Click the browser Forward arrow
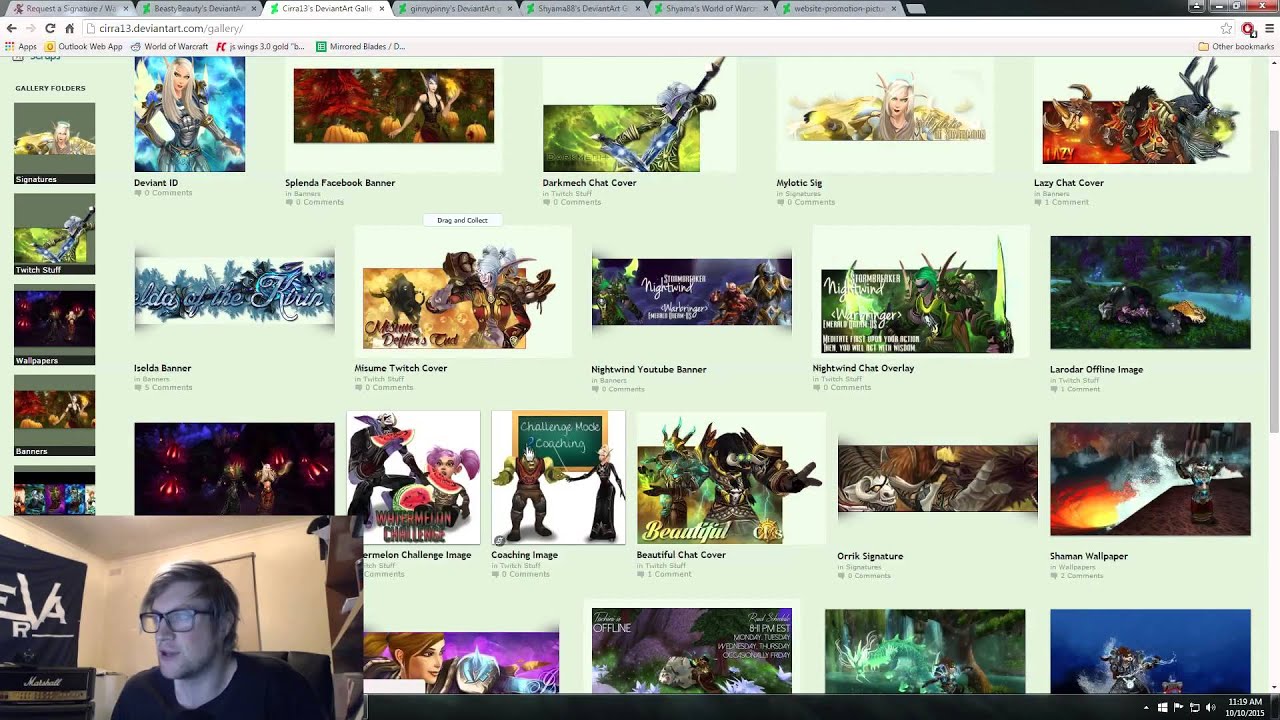This screenshot has width=1280, height=720. (x=30, y=28)
